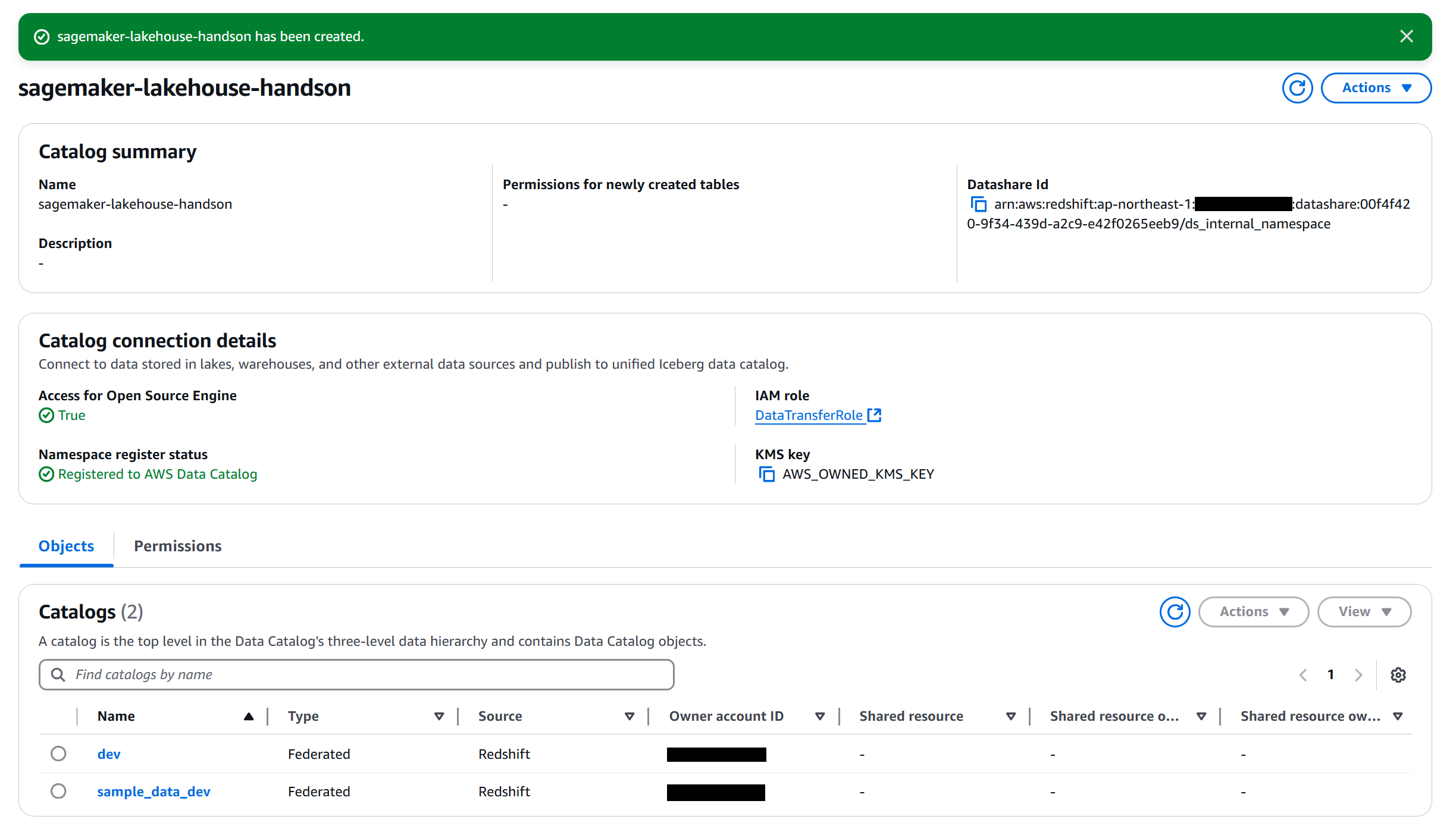
Task: Expand the Catalogs View dropdown
Action: click(1364, 612)
